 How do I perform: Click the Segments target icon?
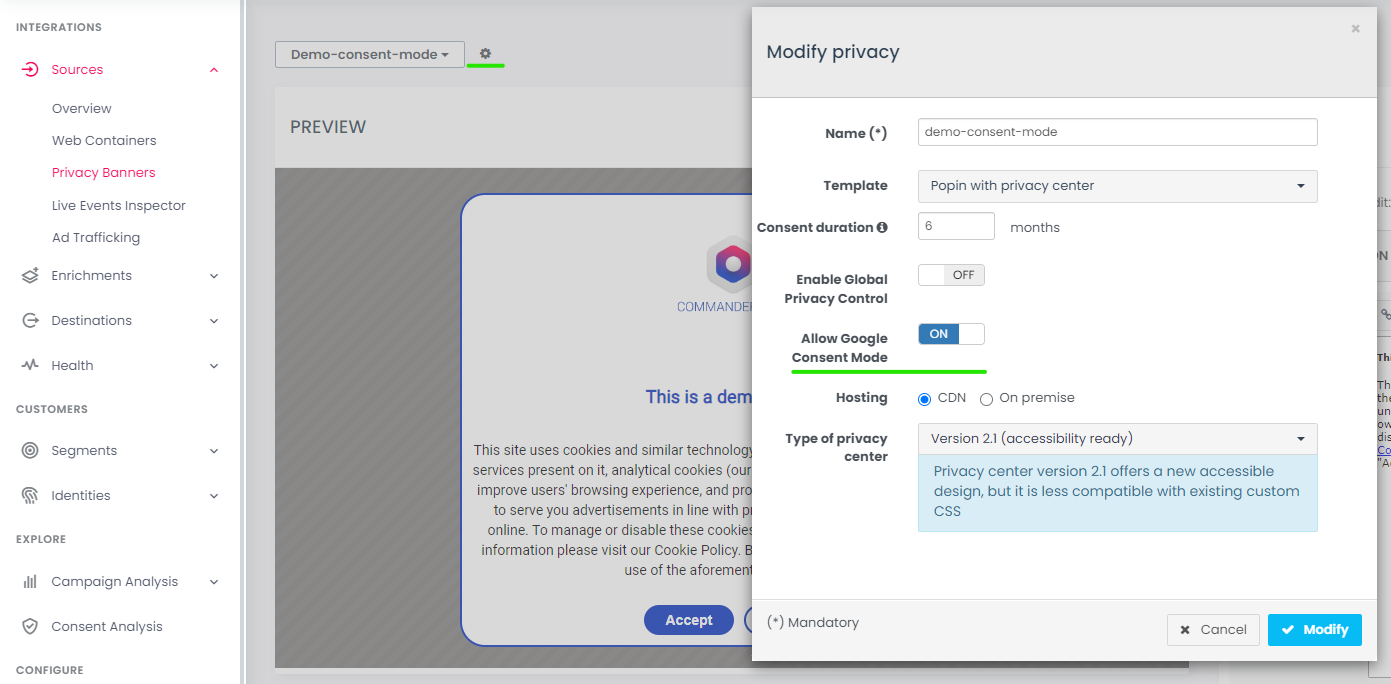pyautogui.click(x=30, y=451)
